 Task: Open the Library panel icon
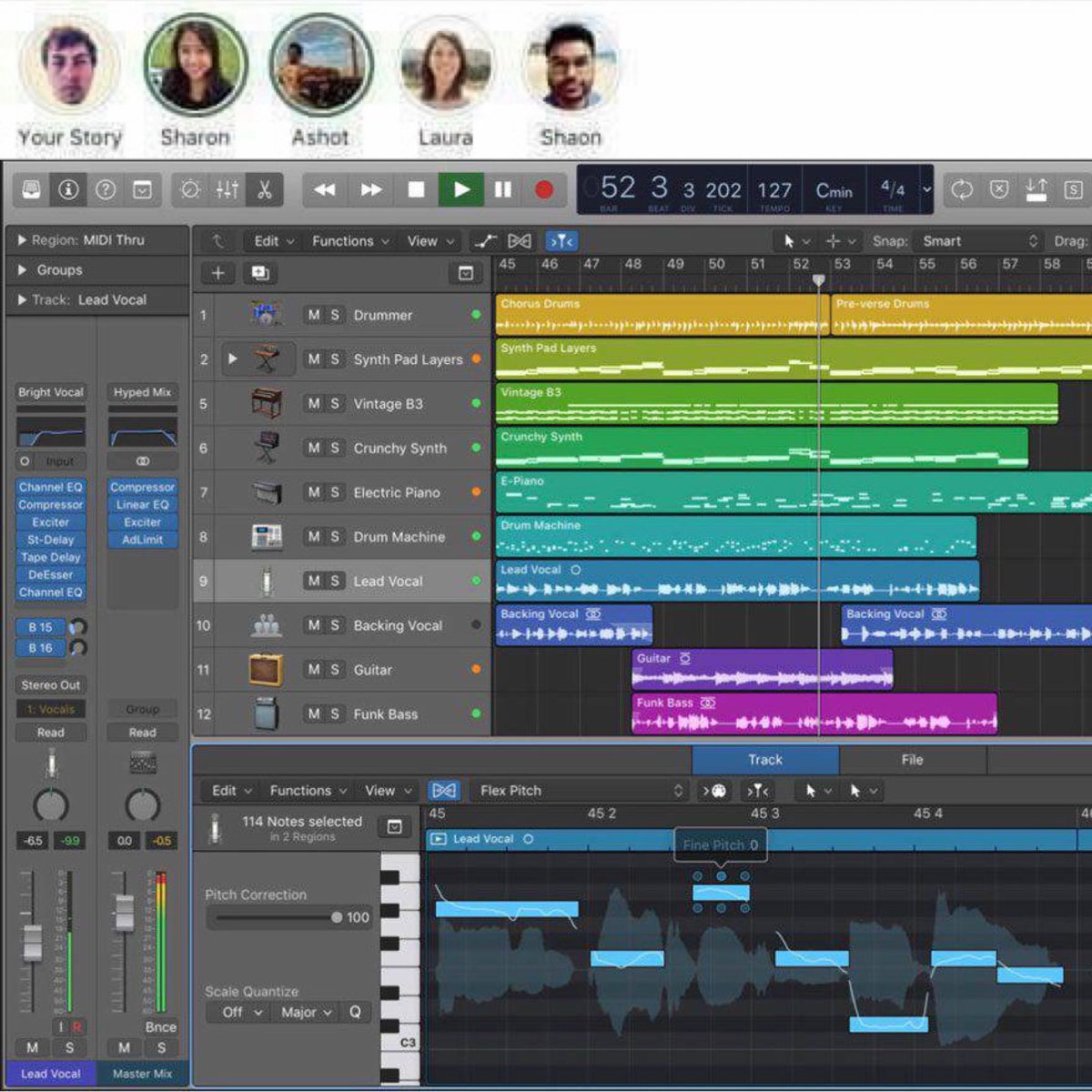pos(31,190)
